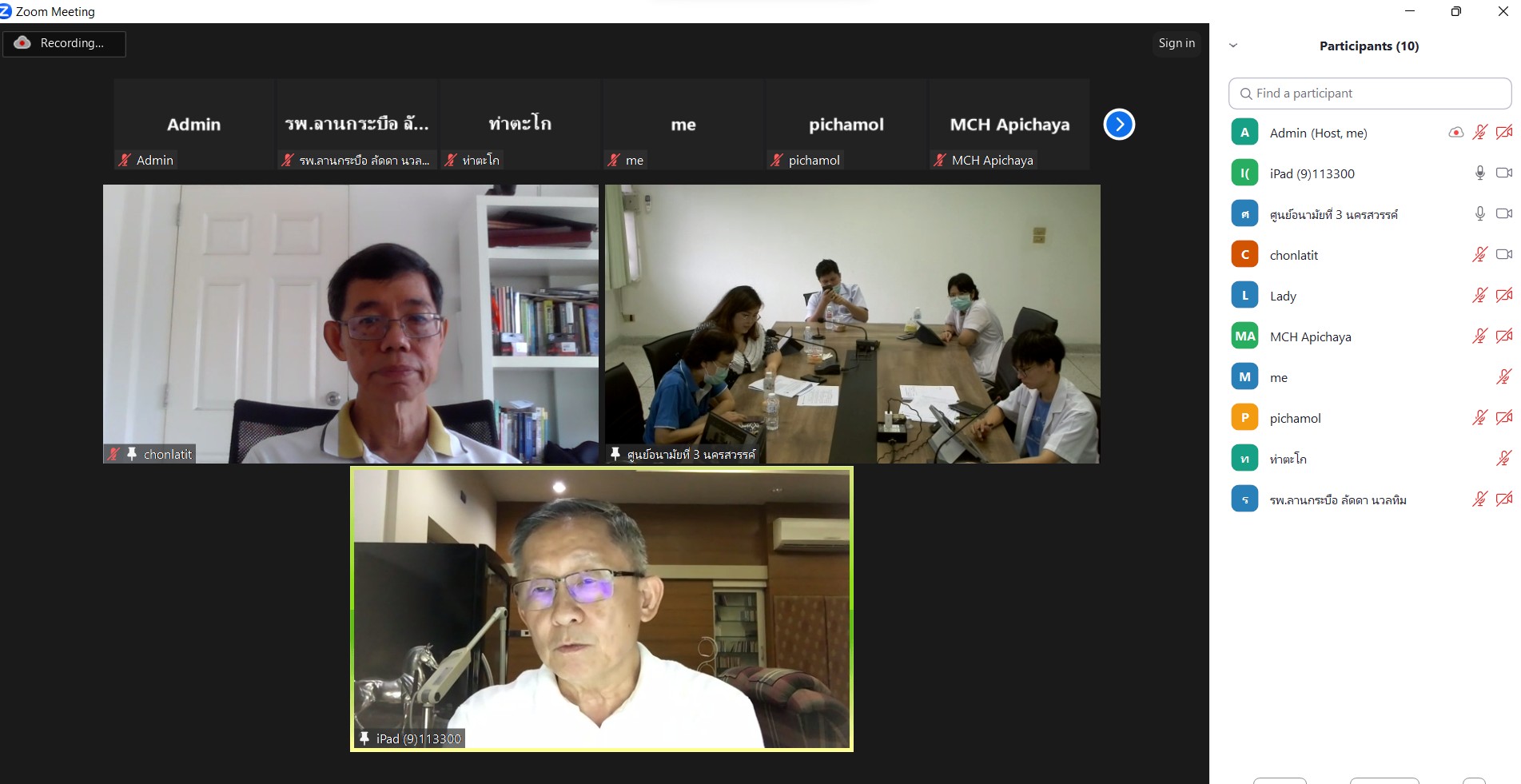The height and width of the screenshot is (784, 1521).
Task: Click MCH Apichaya's video-off icon
Action: (x=1503, y=336)
